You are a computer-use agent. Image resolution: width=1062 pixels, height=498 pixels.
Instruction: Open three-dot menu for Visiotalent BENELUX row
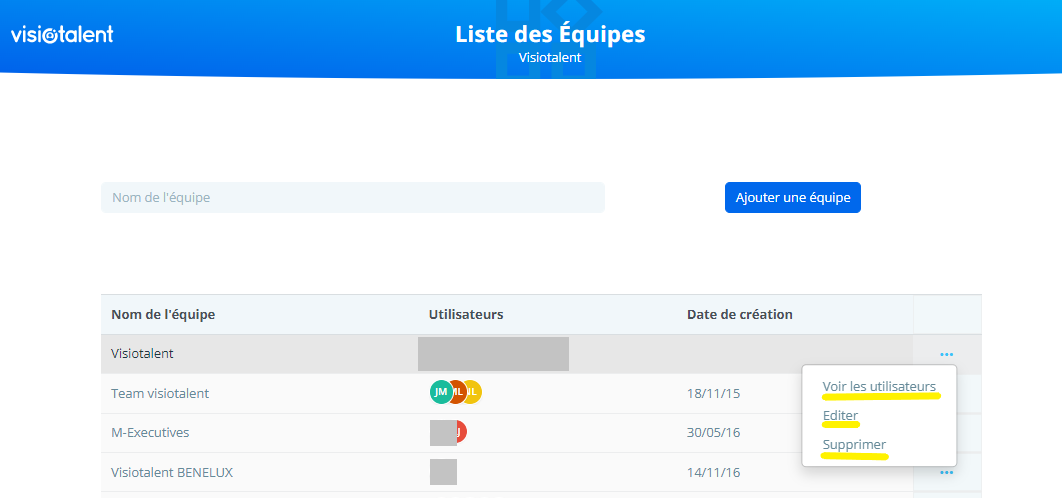pyautogui.click(x=946, y=472)
